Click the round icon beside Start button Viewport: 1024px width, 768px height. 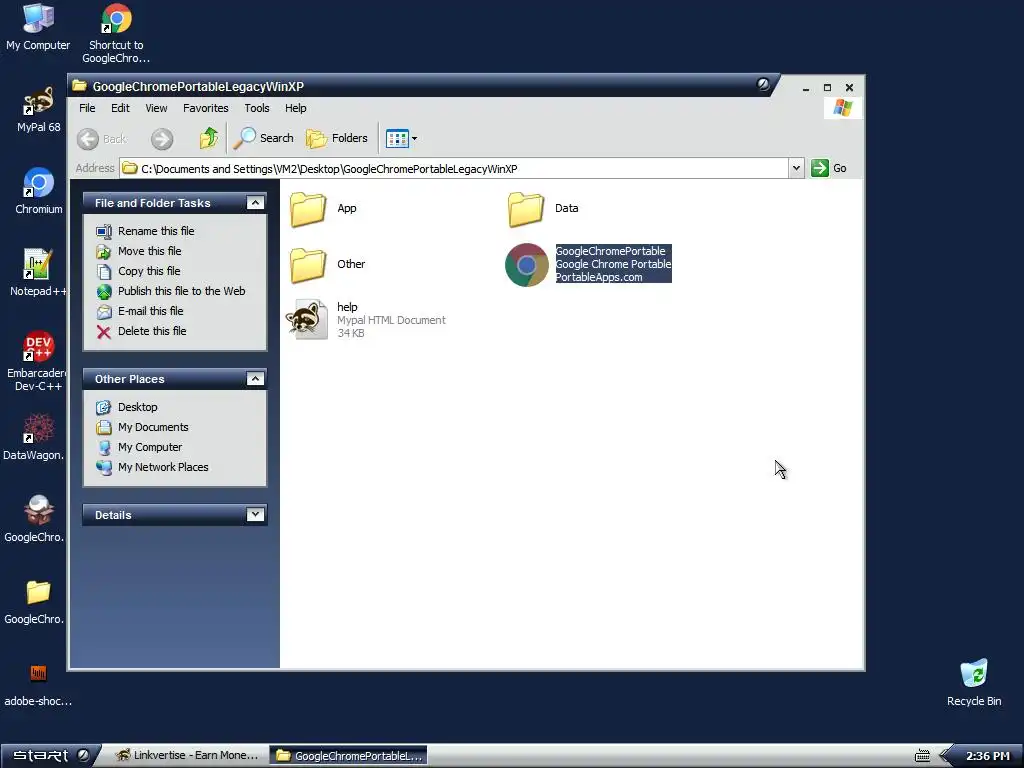coord(83,756)
